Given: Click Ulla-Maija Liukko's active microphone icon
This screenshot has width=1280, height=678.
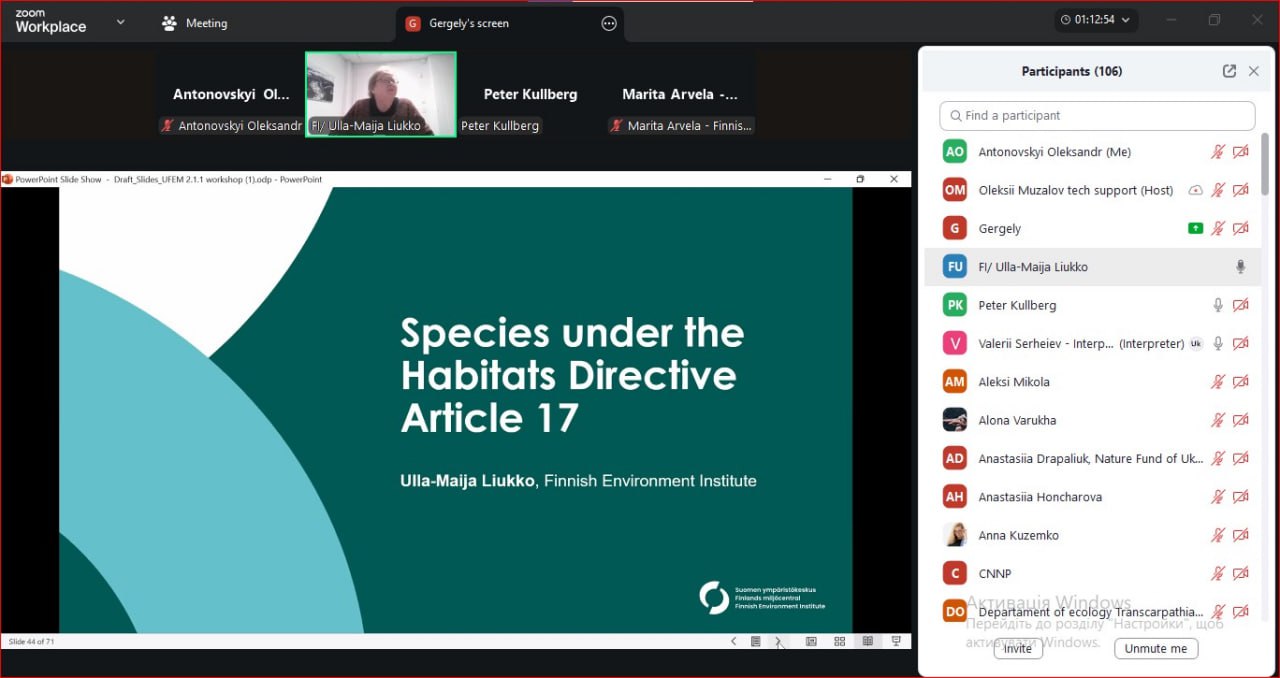Looking at the screenshot, I should [x=1241, y=267].
